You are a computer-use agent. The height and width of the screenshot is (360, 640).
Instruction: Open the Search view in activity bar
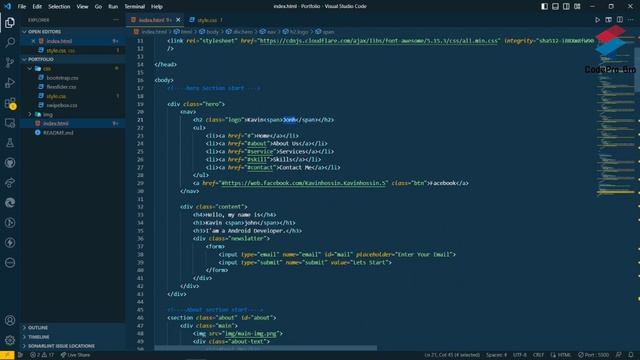click(10, 42)
